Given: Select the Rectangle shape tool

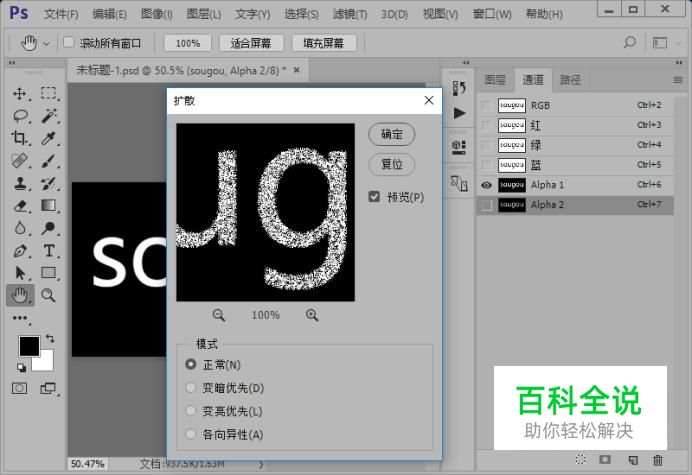Looking at the screenshot, I should point(49,273).
